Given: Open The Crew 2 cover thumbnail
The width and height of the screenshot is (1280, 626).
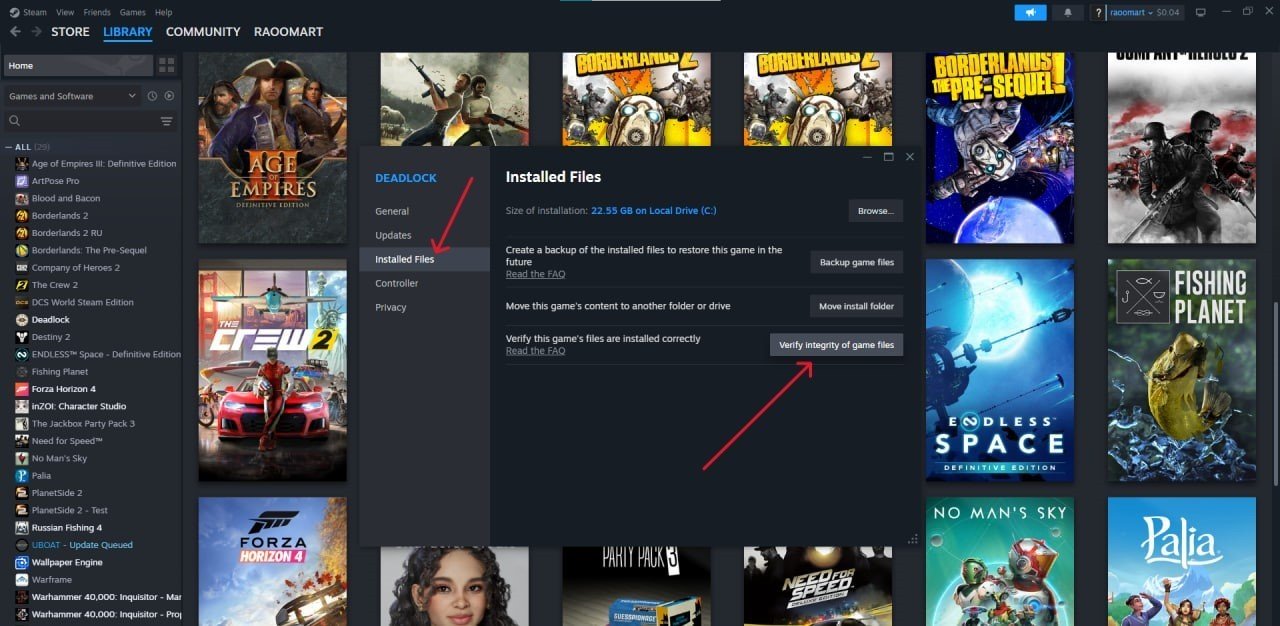Looking at the screenshot, I should [273, 370].
